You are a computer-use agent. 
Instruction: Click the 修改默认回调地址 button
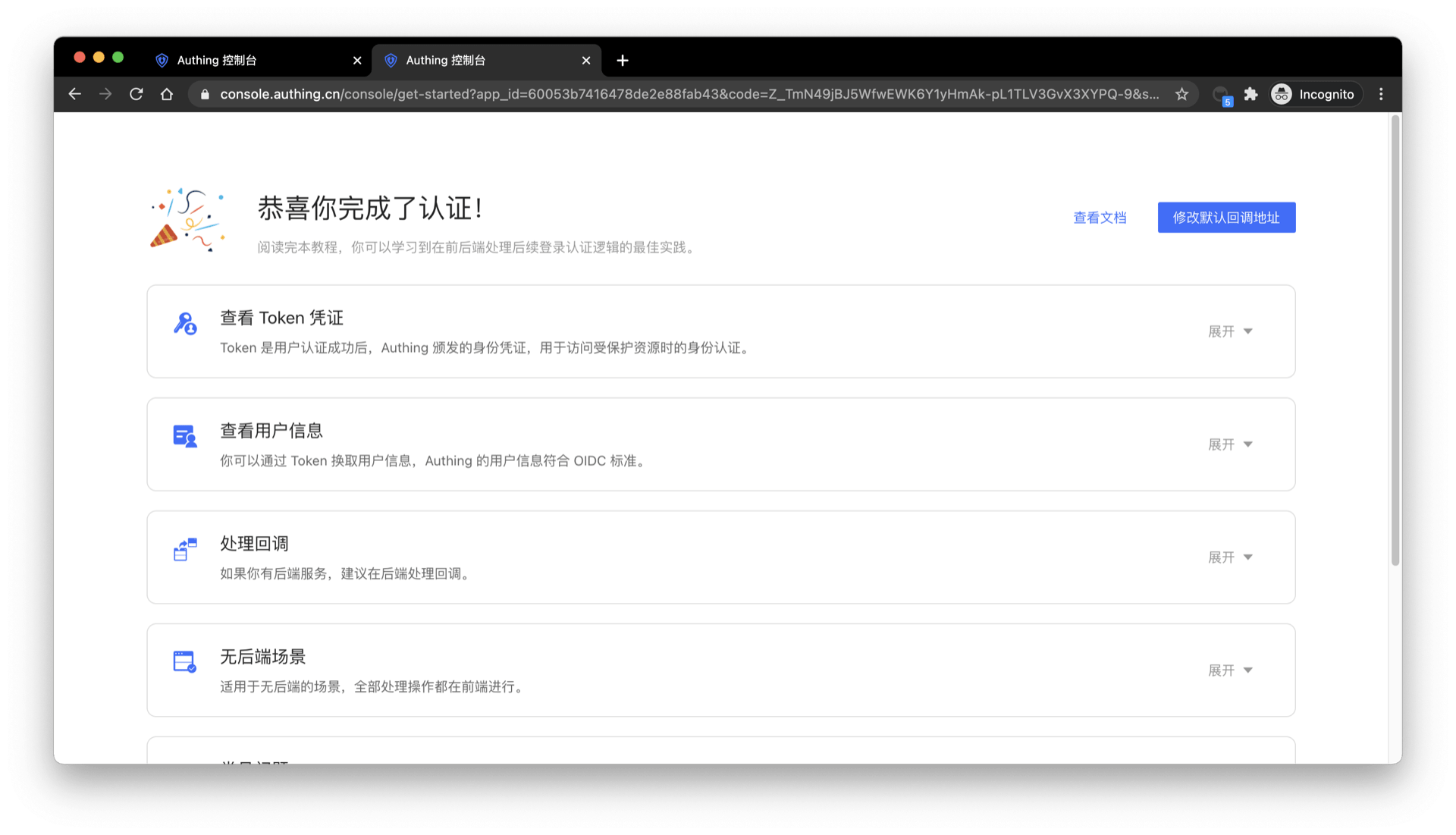click(1226, 218)
